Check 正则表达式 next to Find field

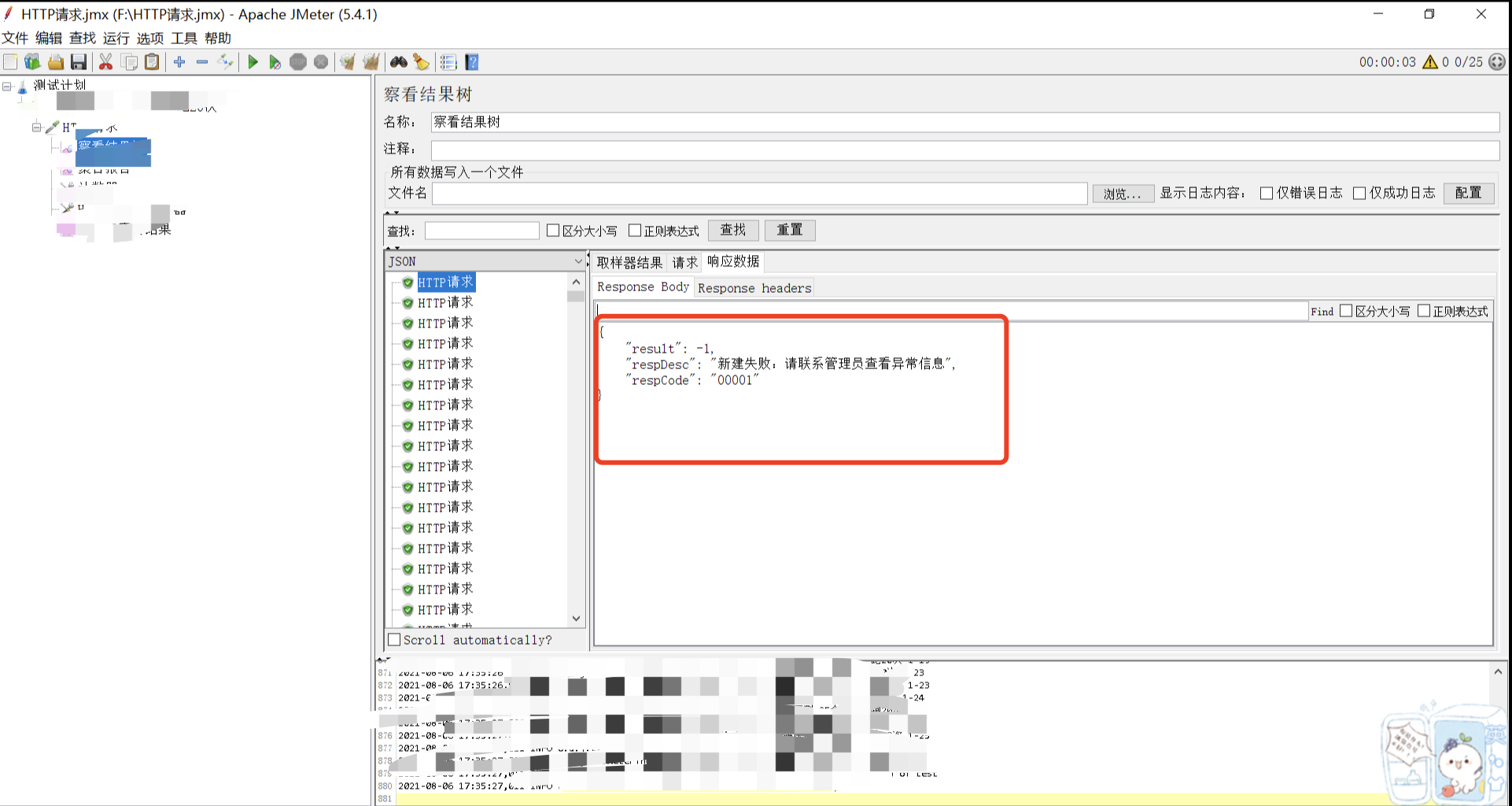[x=1424, y=310]
